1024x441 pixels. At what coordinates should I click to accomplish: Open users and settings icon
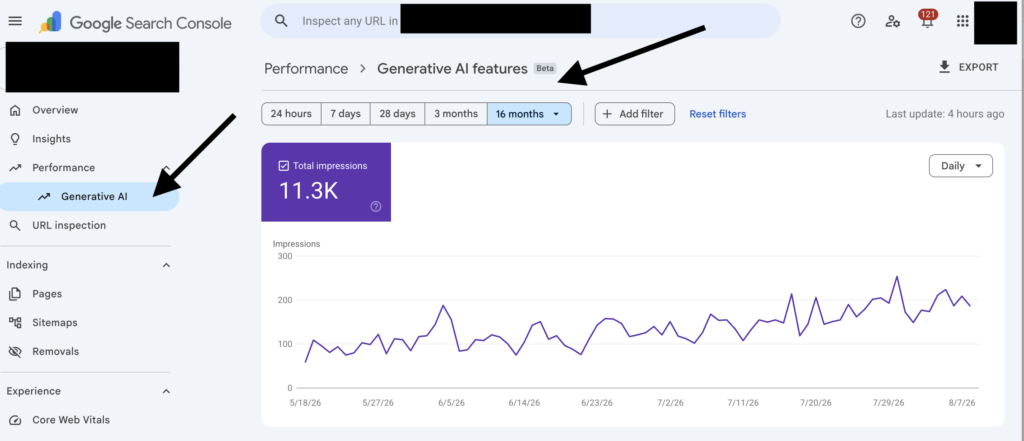tap(893, 21)
